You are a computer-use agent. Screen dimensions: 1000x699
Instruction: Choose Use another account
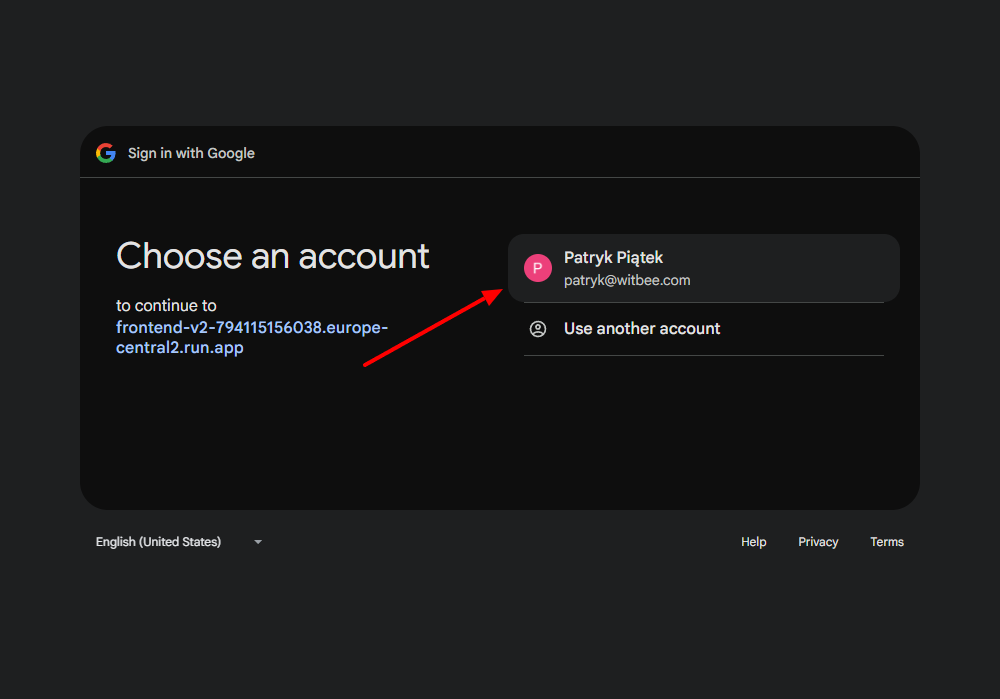click(x=642, y=329)
